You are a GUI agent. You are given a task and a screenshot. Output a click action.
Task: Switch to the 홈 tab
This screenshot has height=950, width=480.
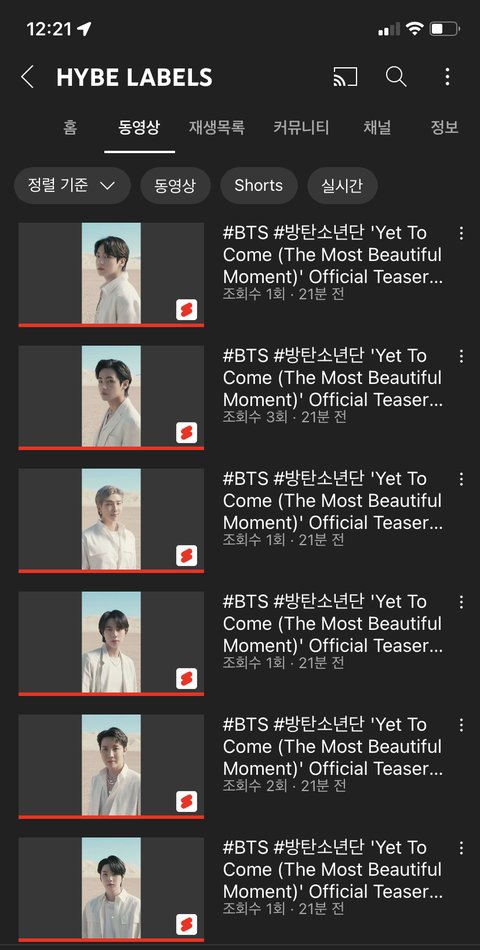coord(70,128)
